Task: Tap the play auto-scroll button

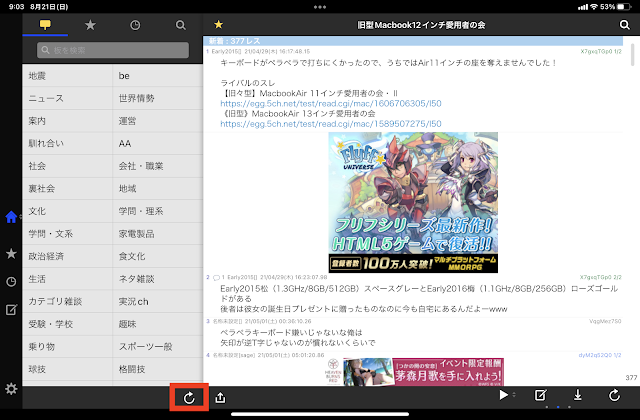Action: pyautogui.click(x=504, y=395)
